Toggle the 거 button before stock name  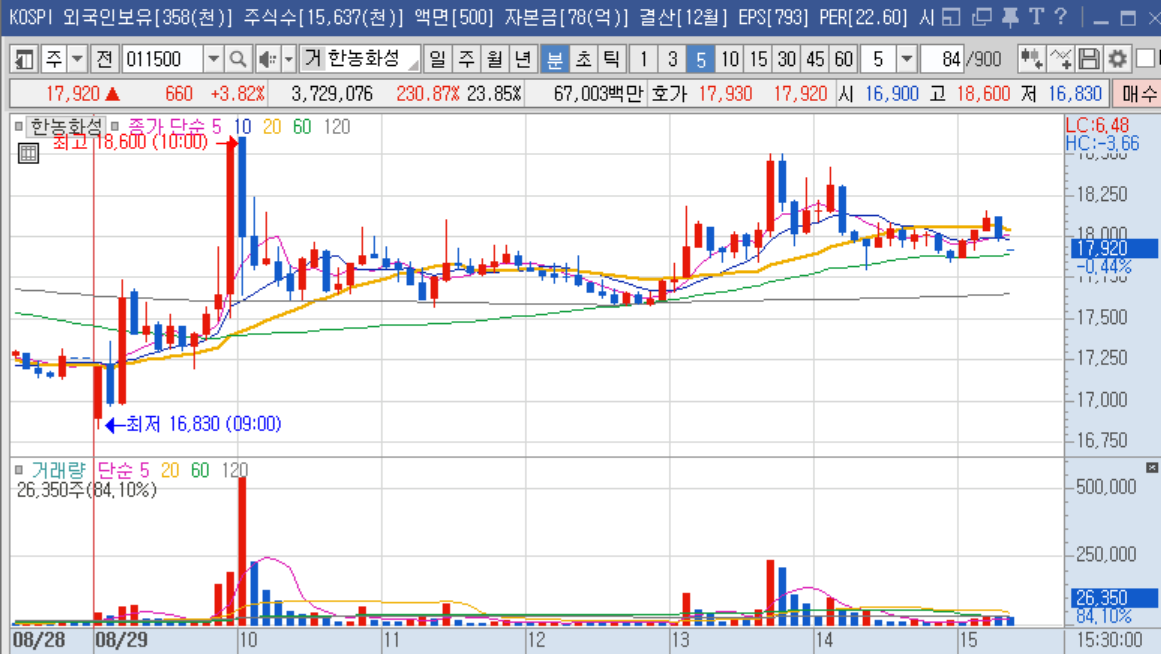312,59
